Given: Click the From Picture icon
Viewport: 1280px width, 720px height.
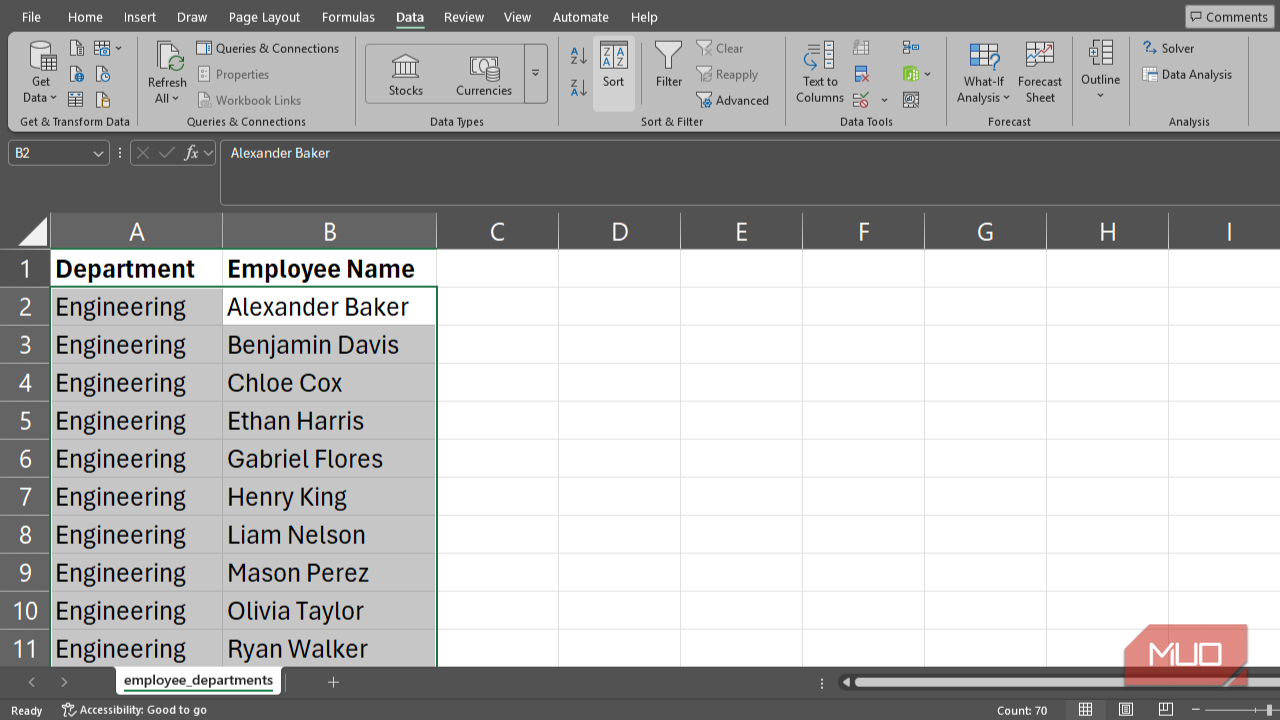Looking at the screenshot, I should tap(102, 48).
